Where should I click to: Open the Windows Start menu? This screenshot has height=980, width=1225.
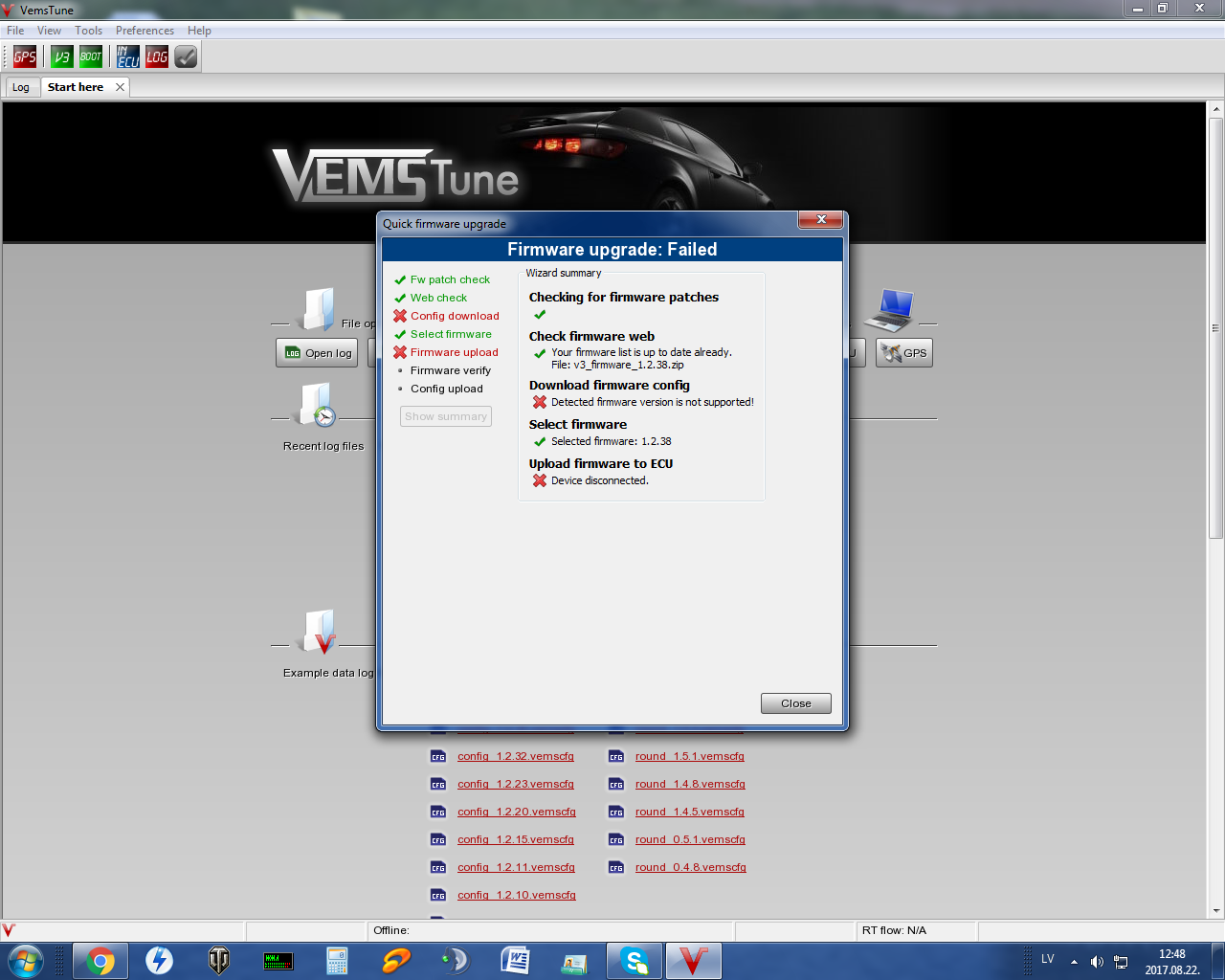[25, 961]
